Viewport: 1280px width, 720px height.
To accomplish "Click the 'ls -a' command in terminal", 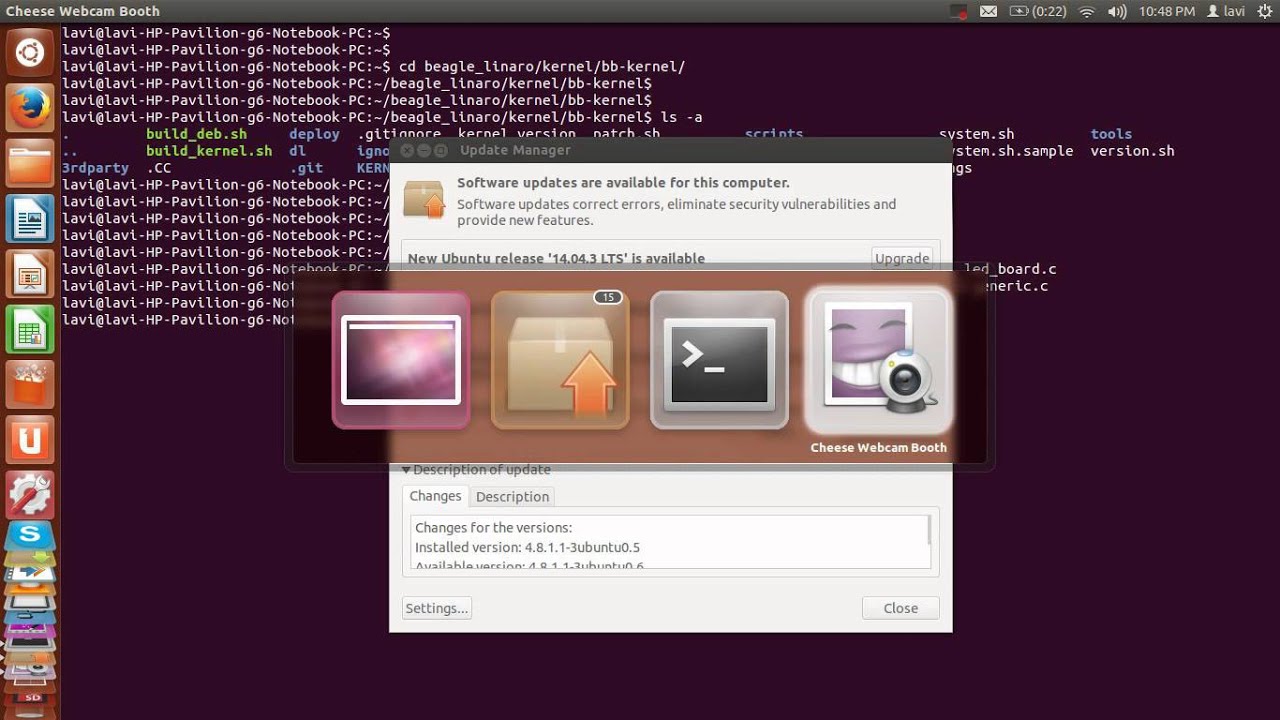I will pyautogui.click(x=681, y=117).
